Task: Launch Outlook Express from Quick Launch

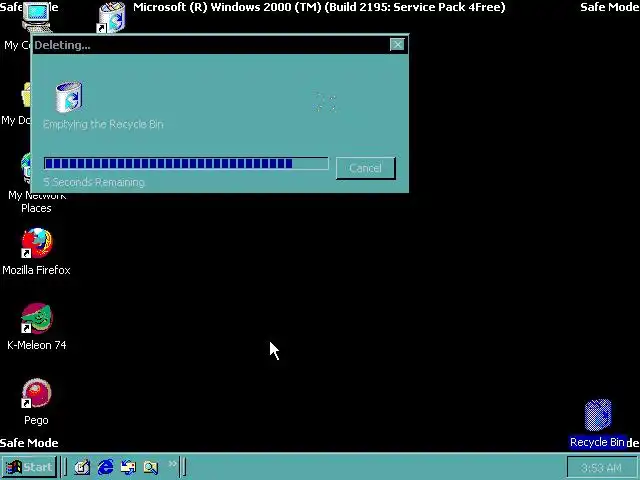Action: [128, 467]
